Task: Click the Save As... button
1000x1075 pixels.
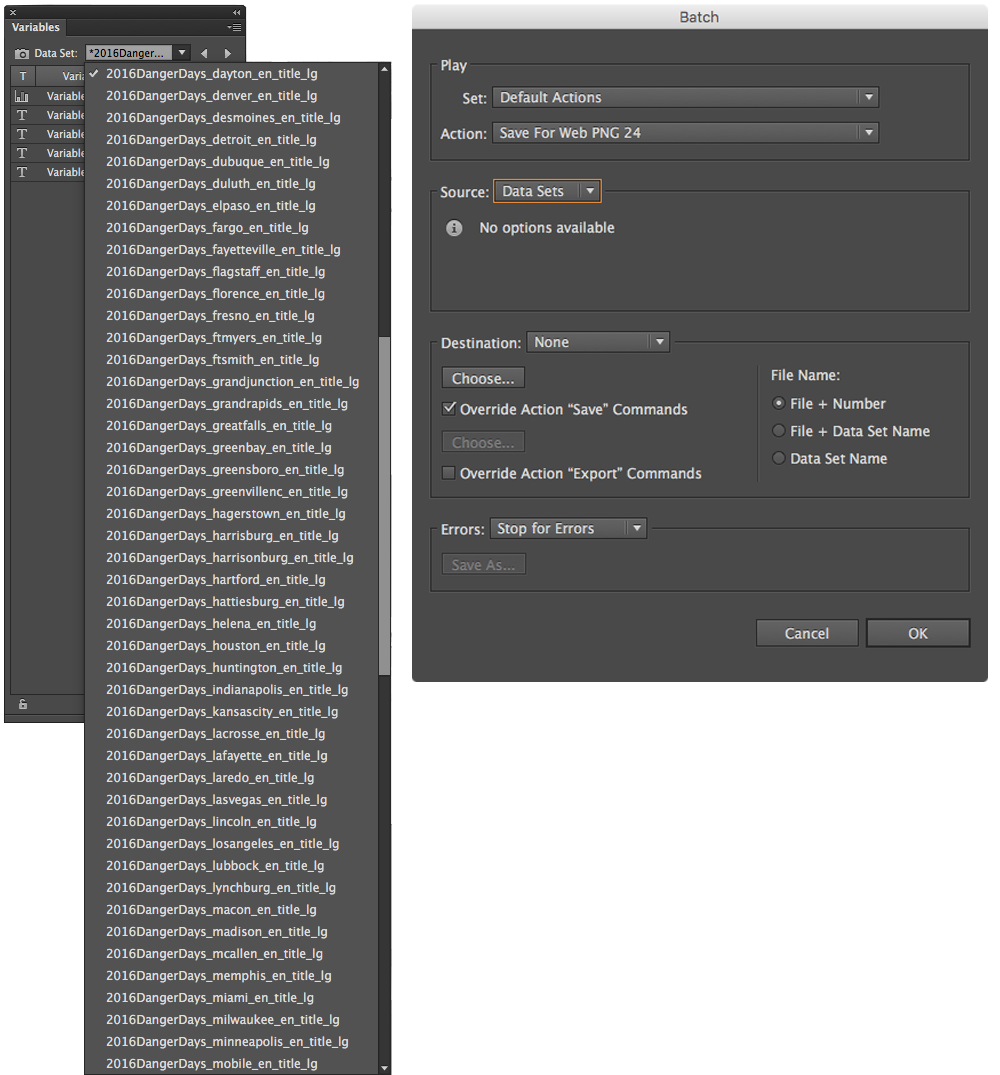Action: pyautogui.click(x=483, y=565)
